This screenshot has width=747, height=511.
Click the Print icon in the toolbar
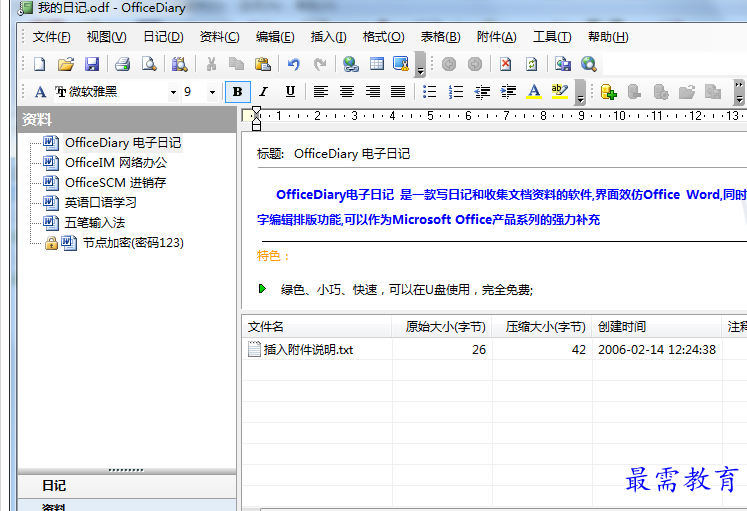[122, 64]
